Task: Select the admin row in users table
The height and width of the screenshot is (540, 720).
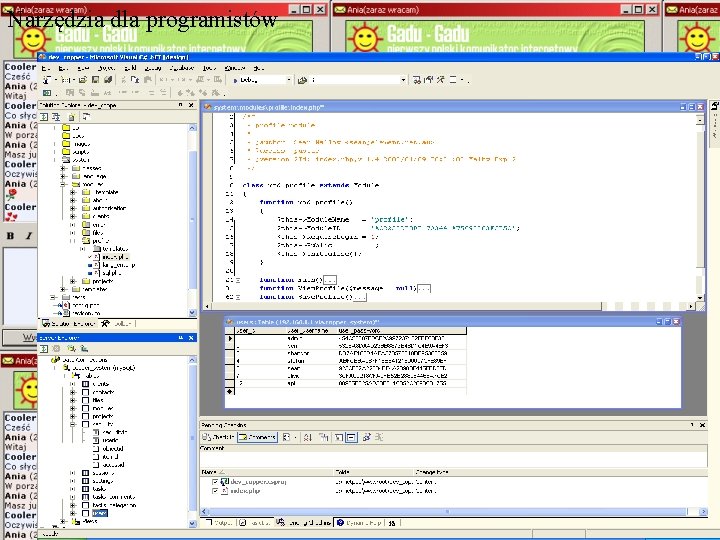Action: coord(347,338)
